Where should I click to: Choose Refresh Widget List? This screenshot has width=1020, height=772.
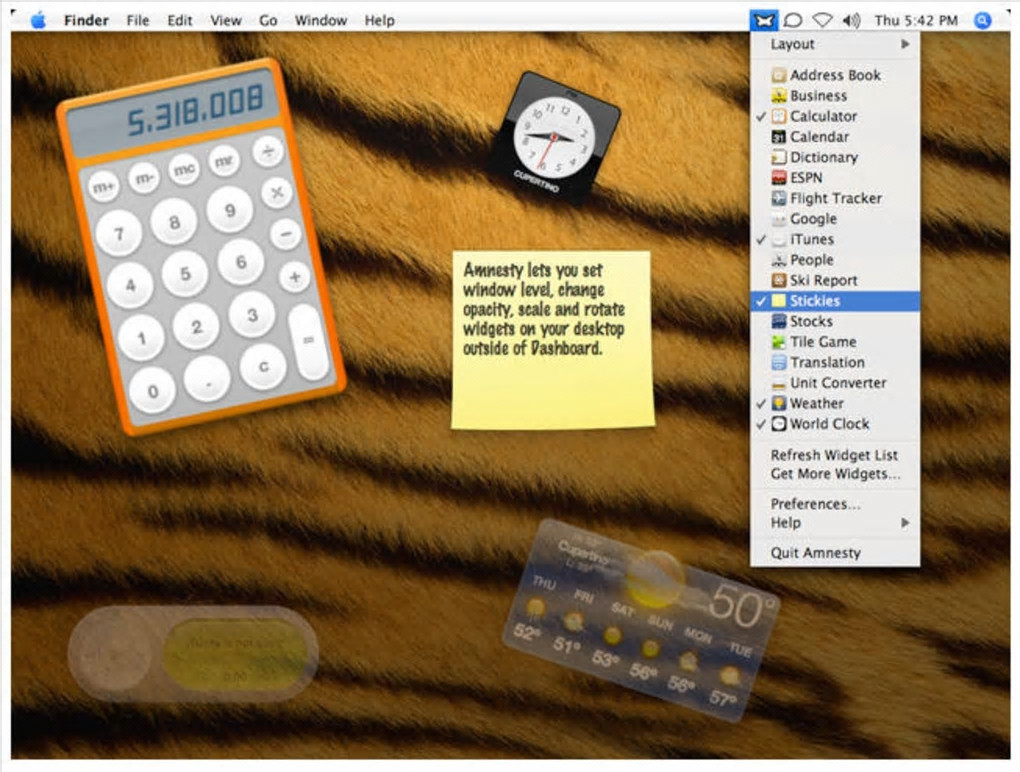click(835, 455)
